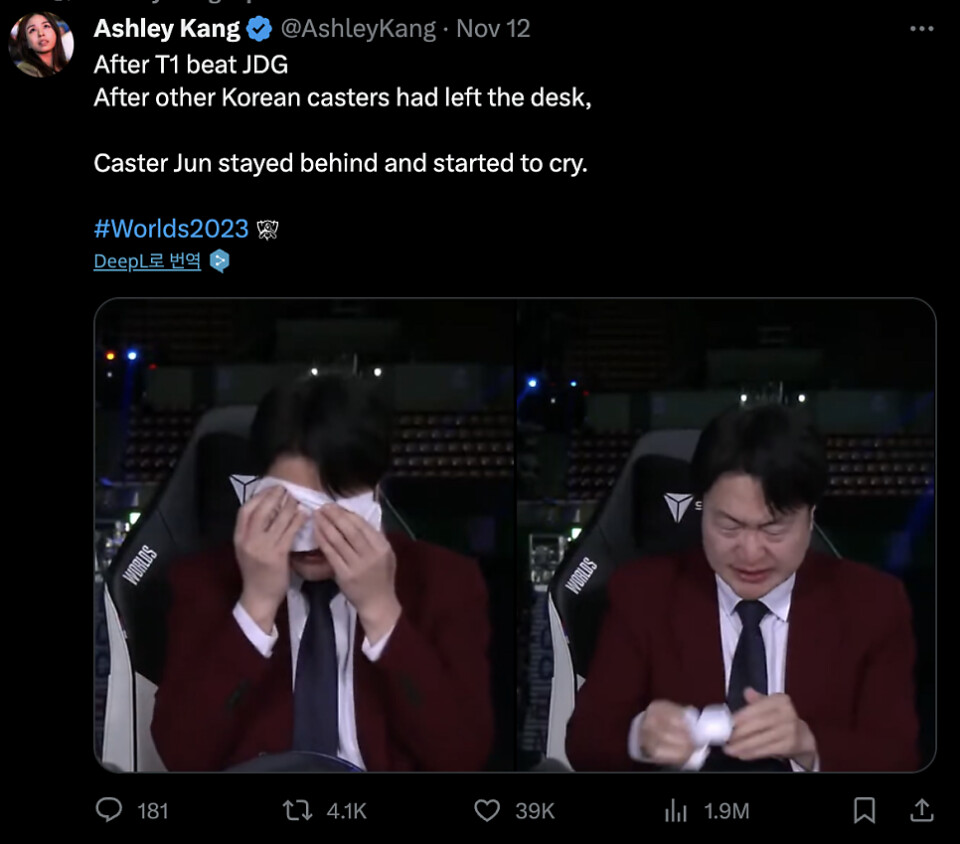Click the blue verified checkmark badge
This screenshot has width=960, height=844.
click(258, 30)
